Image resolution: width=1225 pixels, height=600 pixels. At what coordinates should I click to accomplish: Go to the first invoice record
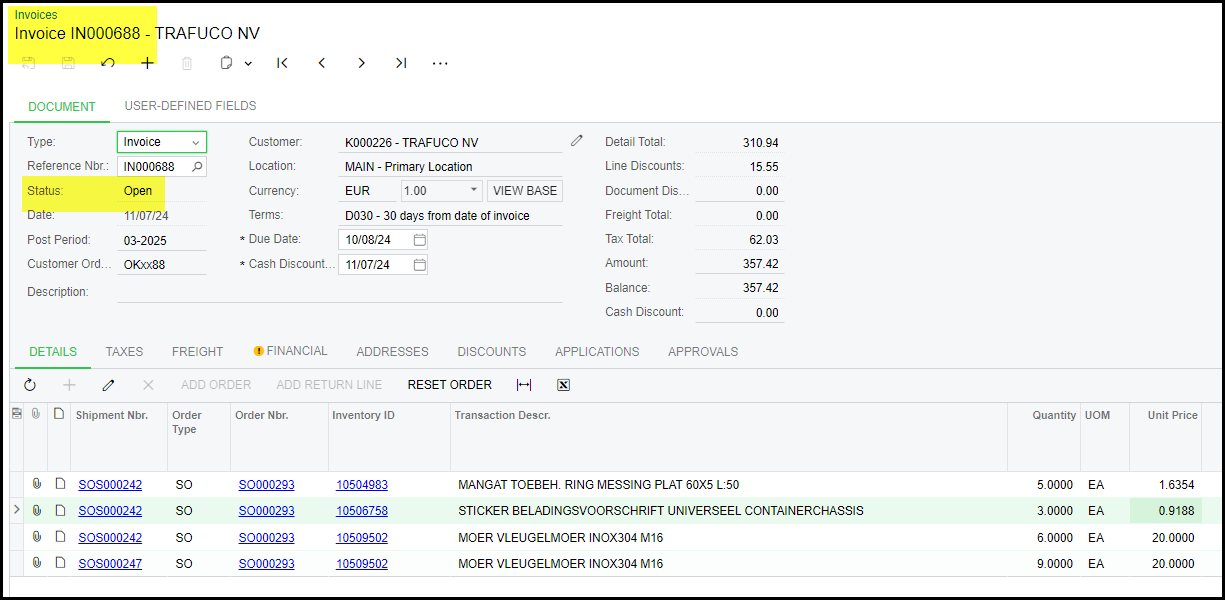tap(282, 63)
